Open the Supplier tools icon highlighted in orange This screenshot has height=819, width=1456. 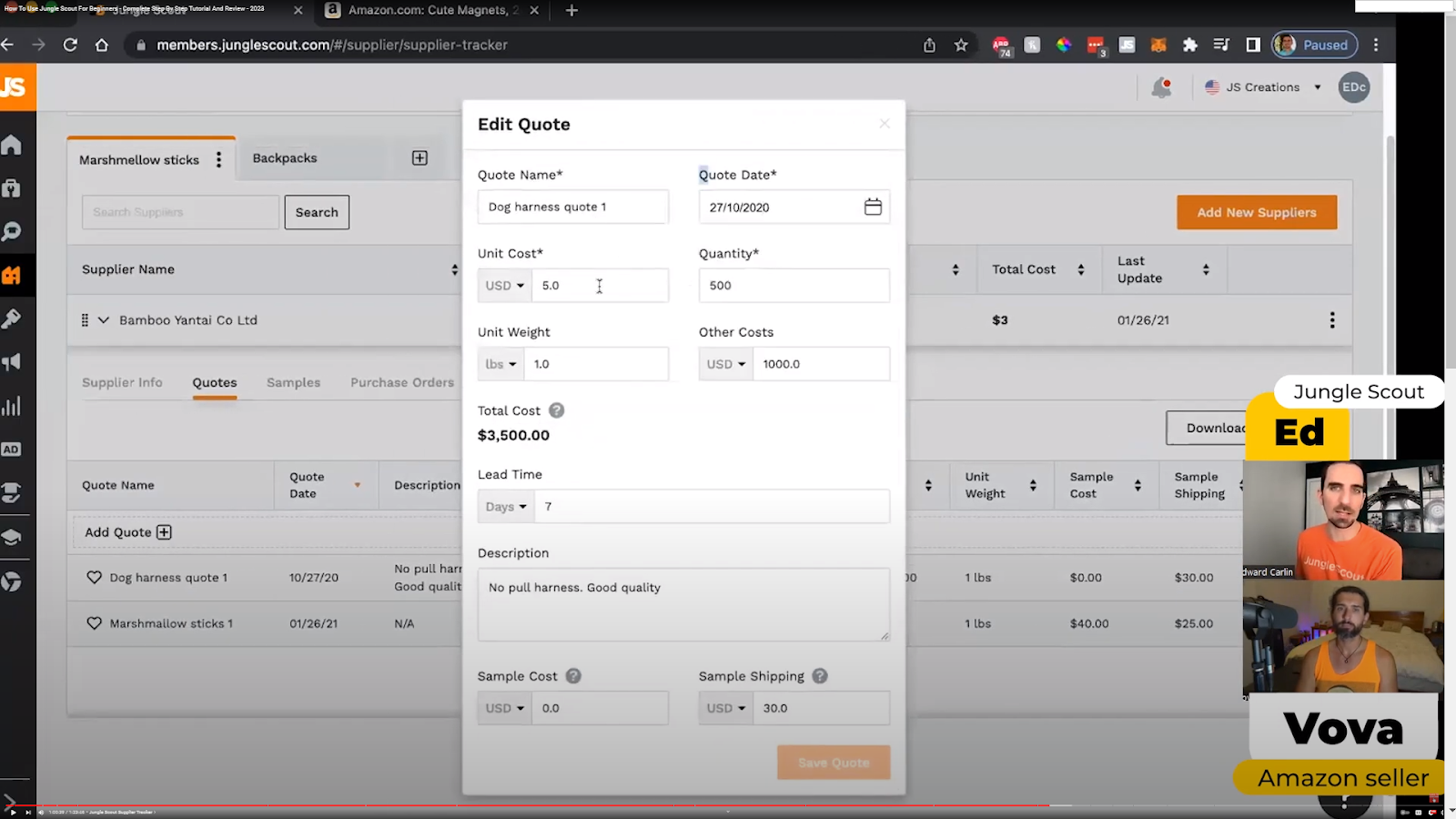click(12, 275)
